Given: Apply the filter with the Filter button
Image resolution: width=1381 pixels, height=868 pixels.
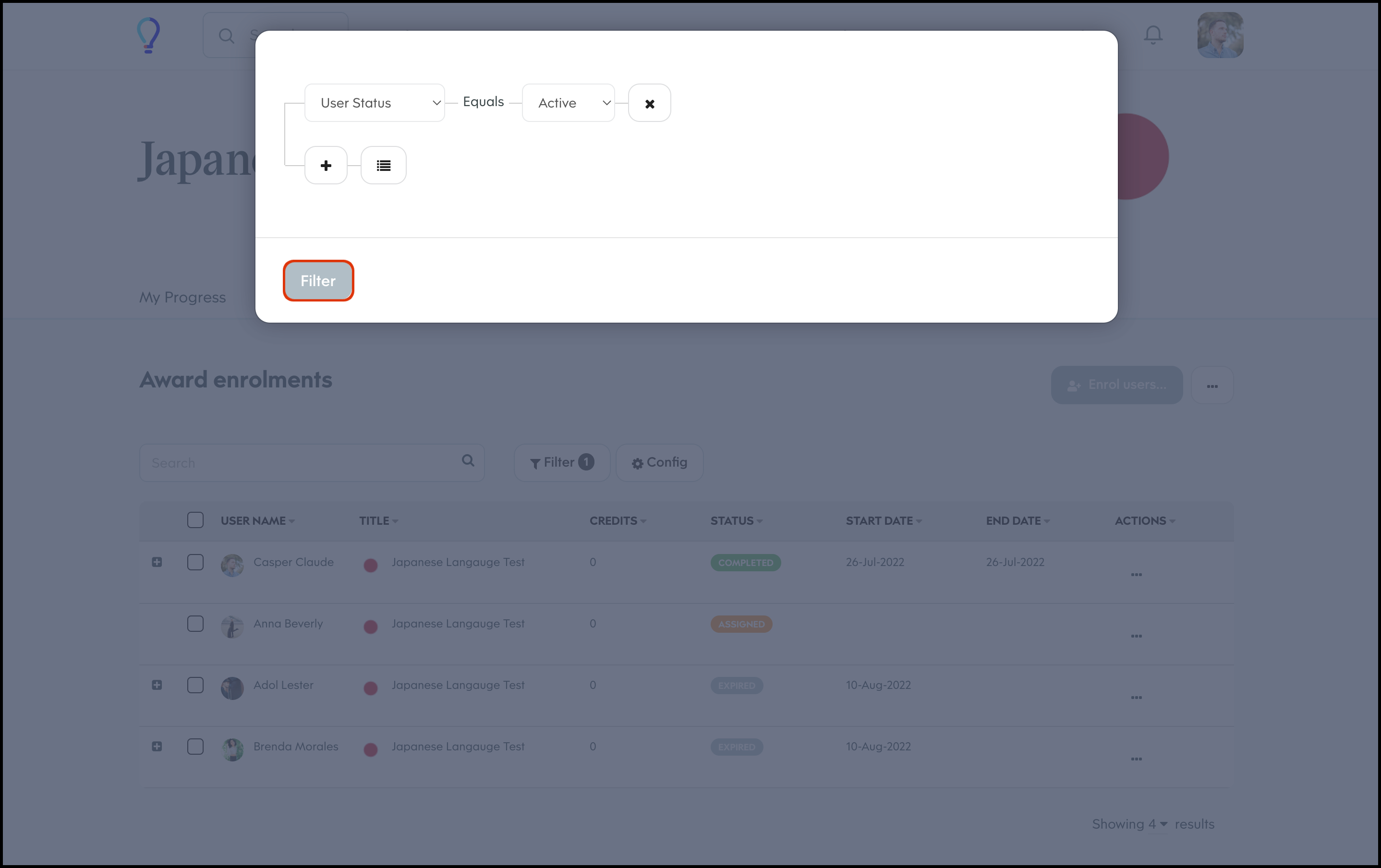Looking at the screenshot, I should tap(318, 281).
